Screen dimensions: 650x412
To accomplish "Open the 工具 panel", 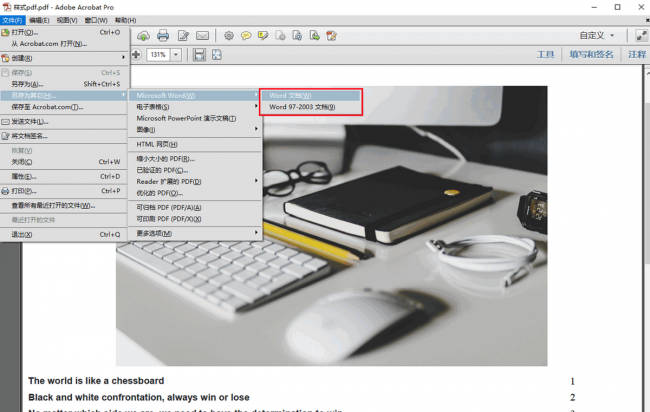I will point(545,54).
